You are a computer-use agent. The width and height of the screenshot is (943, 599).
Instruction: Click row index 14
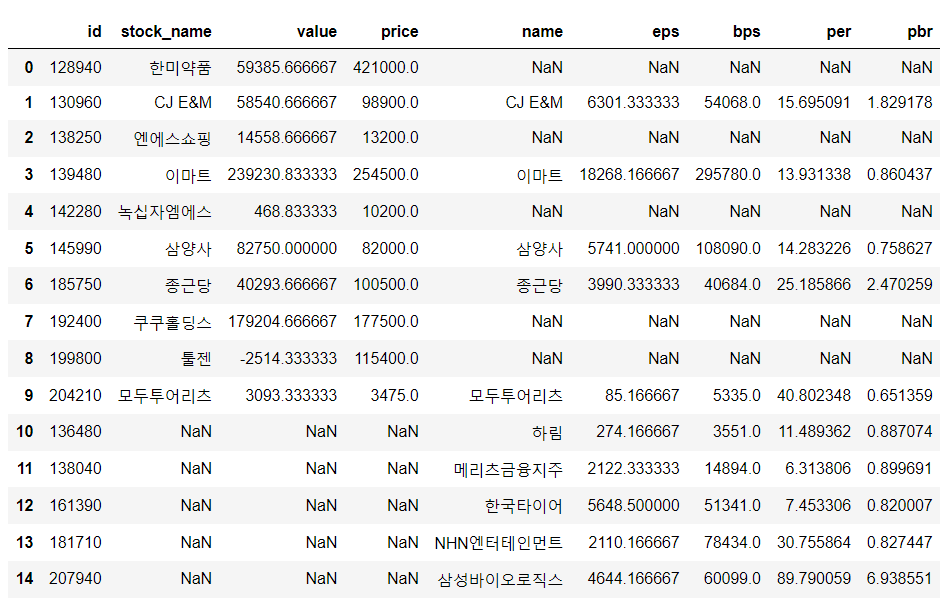(25, 579)
